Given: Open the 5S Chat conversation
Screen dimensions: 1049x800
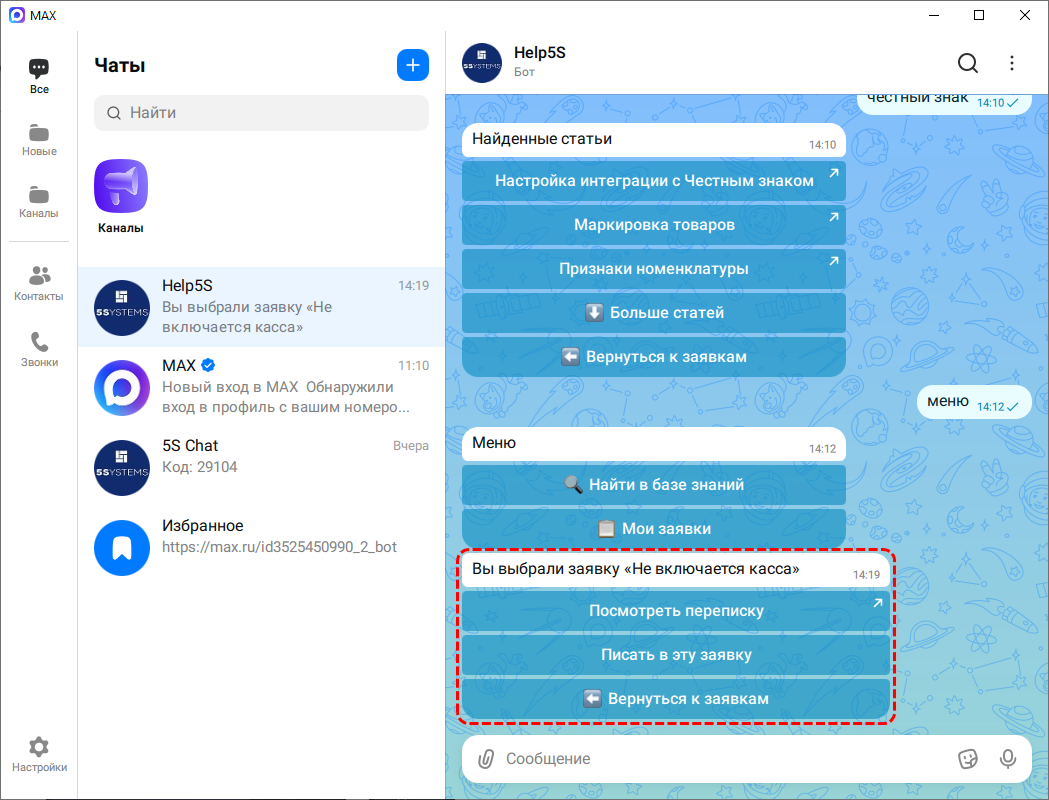Looking at the screenshot, I should (x=261, y=467).
